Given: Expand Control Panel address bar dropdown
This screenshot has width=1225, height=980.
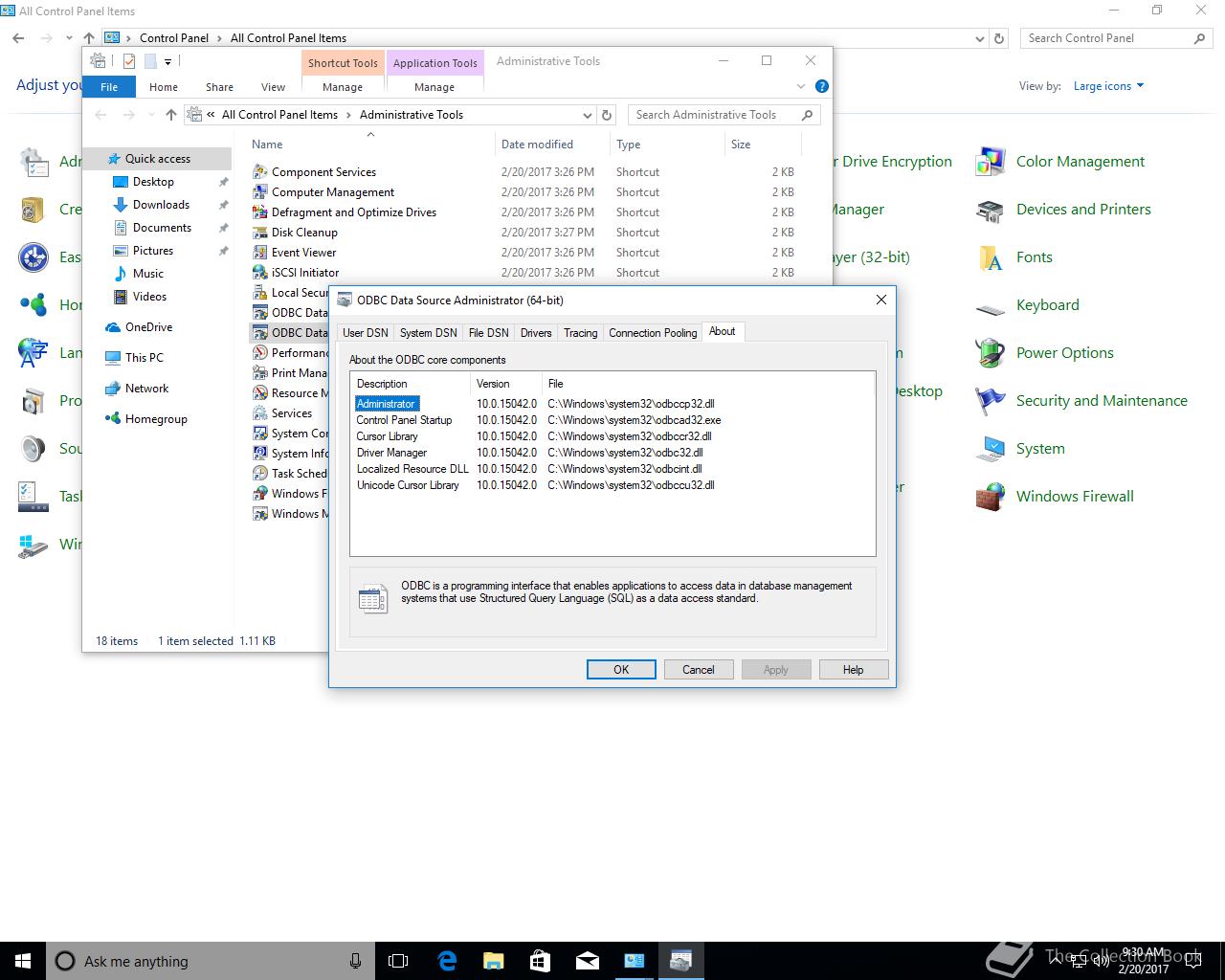Looking at the screenshot, I should coord(979,38).
